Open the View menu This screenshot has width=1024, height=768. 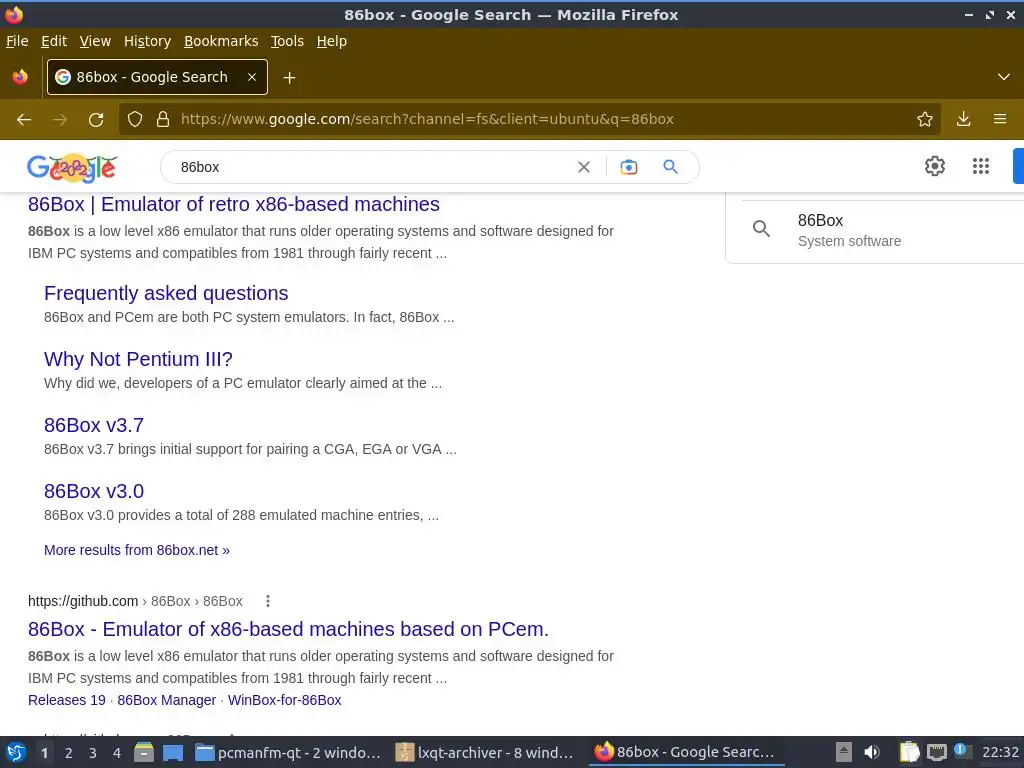(95, 41)
